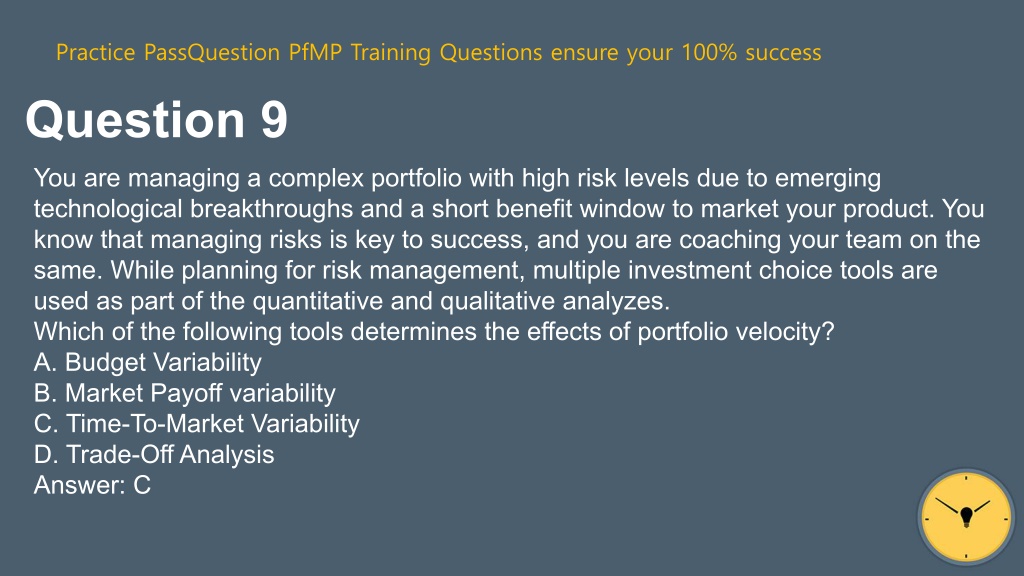This screenshot has height=576, width=1024.
Task: Click the word "technological" in the paragraph
Action: click(108, 209)
